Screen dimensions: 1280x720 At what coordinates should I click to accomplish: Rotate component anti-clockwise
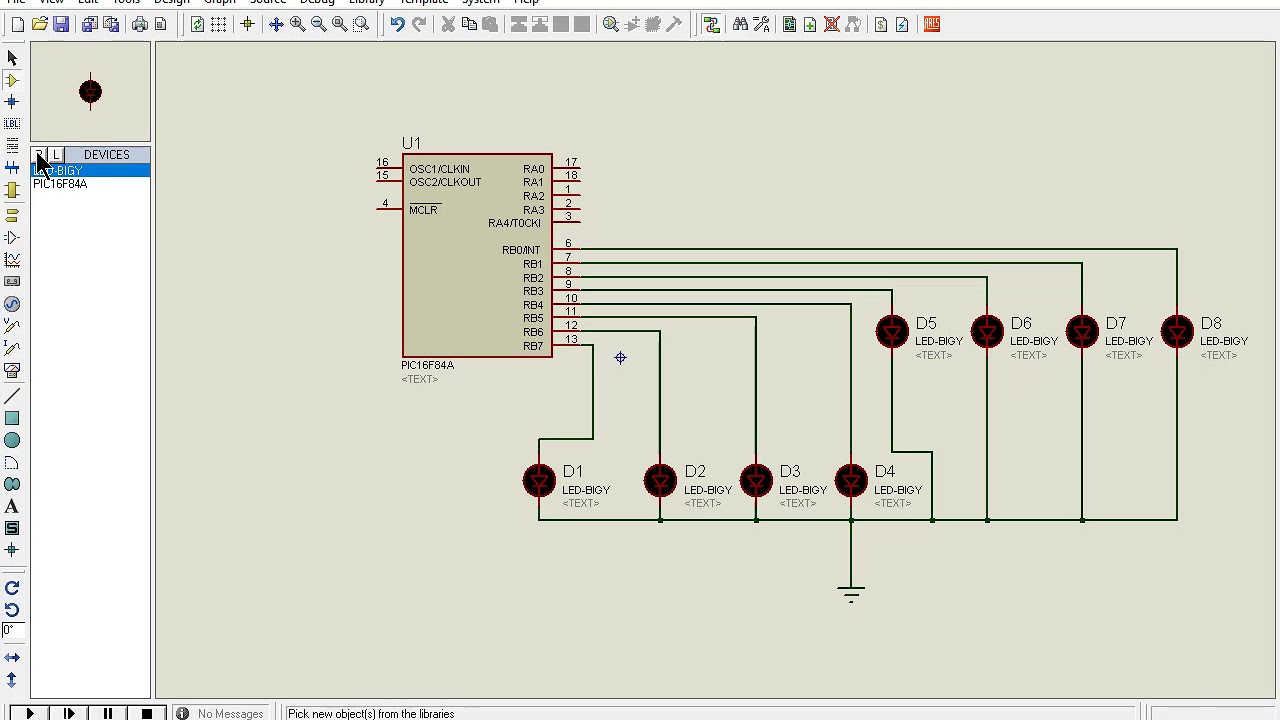click(12, 610)
